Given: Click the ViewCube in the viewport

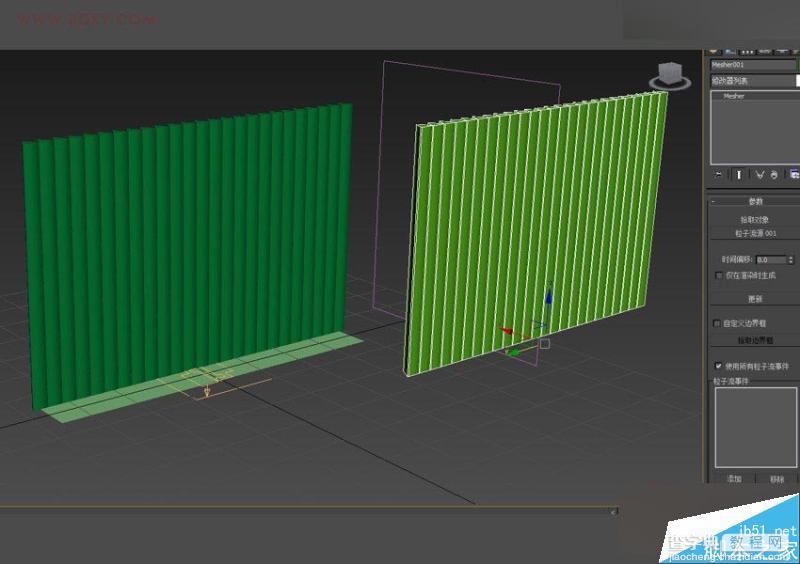Looking at the screenshot, I should 670,77.
